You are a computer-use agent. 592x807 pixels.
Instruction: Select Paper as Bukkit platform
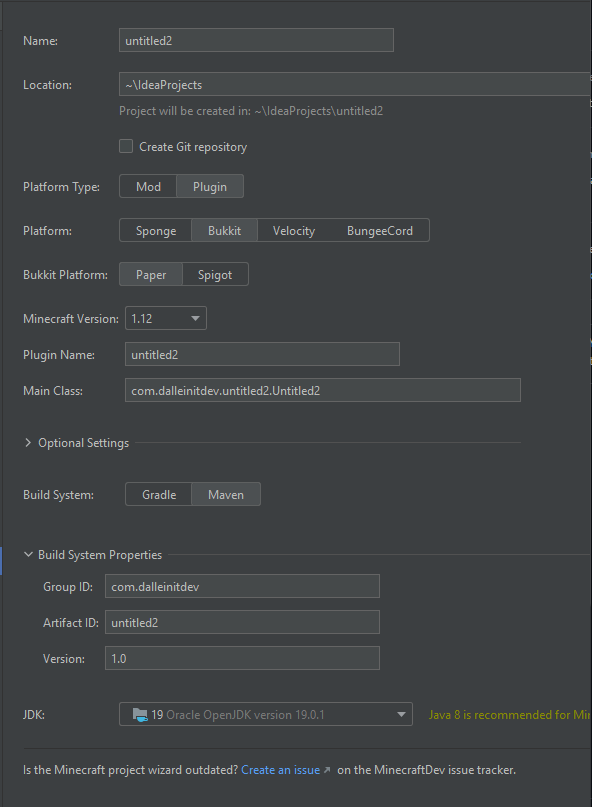(x=151, y=274)
